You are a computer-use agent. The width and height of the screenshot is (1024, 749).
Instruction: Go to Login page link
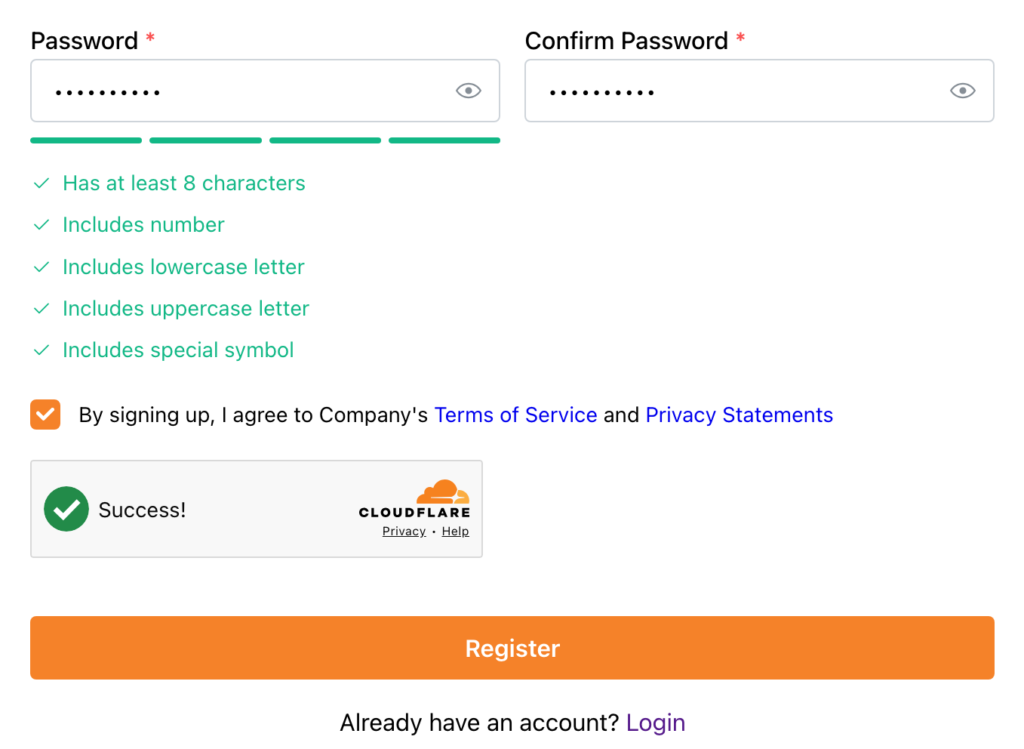click(655, 723)
